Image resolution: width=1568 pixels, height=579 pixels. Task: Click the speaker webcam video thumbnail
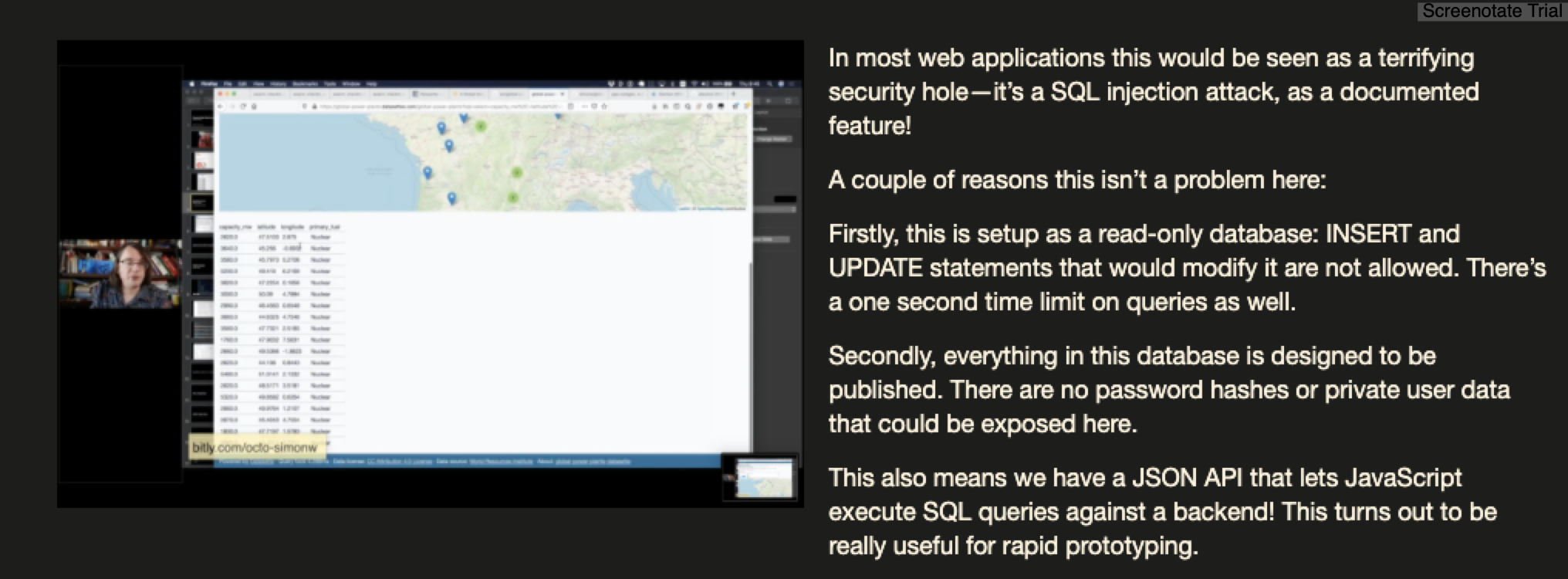pyautogui.click(x=120, y=275)
